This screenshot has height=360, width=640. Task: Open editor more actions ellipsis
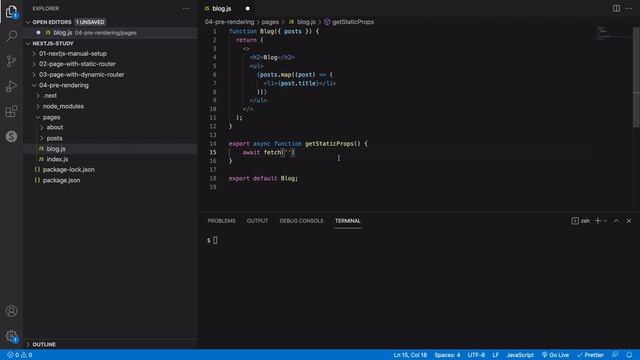629,9
